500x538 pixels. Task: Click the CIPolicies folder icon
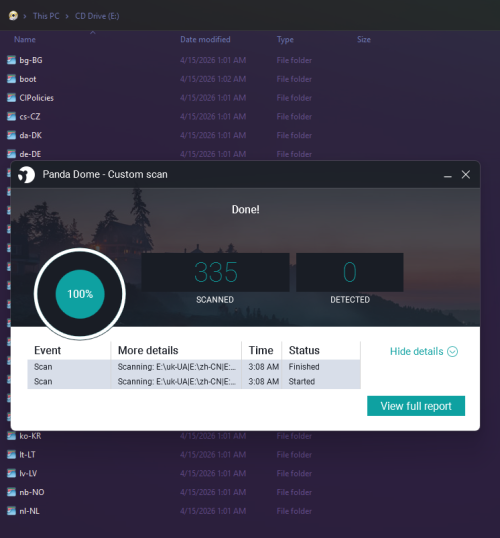point(11,98)
